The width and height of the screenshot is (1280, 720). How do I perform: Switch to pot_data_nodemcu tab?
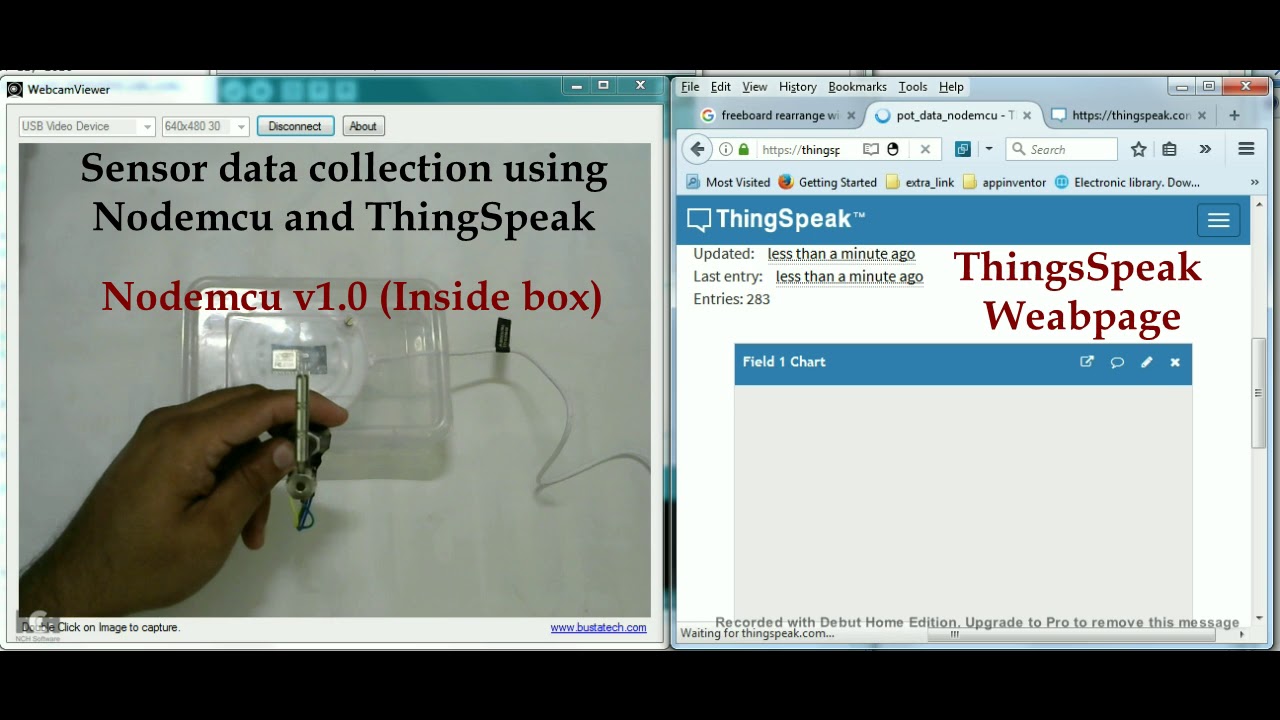pyautogui.click(x=953, y=115)
